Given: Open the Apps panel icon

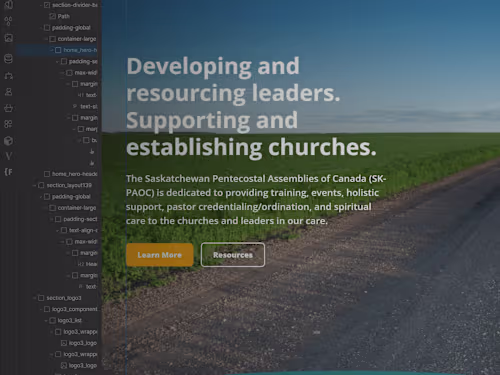Looking at the screenshot, I should coord(8,124).
